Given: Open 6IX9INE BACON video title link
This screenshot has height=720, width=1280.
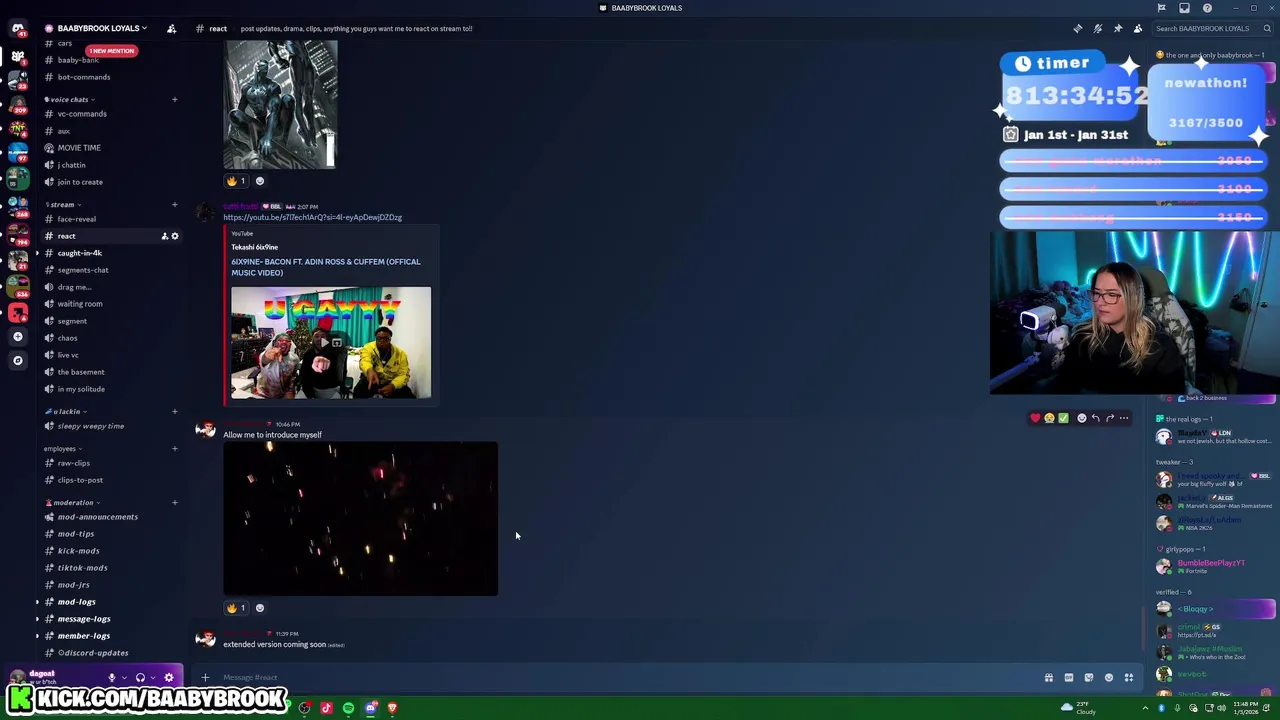Looking at the screenshot, I should 326,267.
